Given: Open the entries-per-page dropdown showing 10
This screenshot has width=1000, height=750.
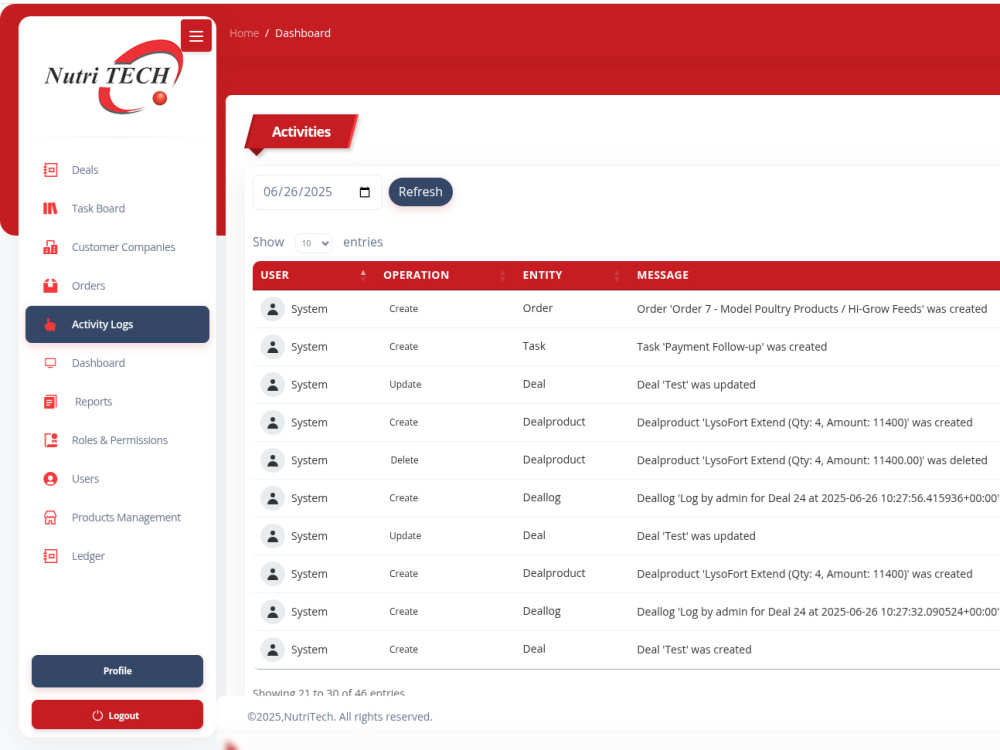Looking at the screenshot, I should pos(314,243).
